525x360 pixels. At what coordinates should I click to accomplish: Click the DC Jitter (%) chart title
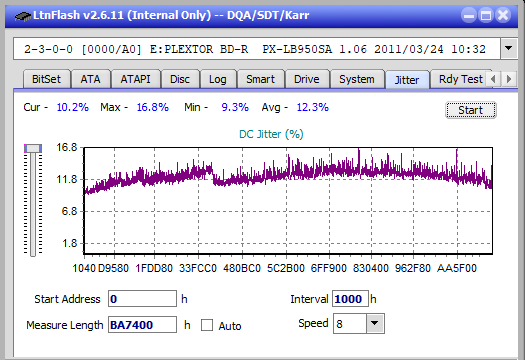click(x=271, y=134)
